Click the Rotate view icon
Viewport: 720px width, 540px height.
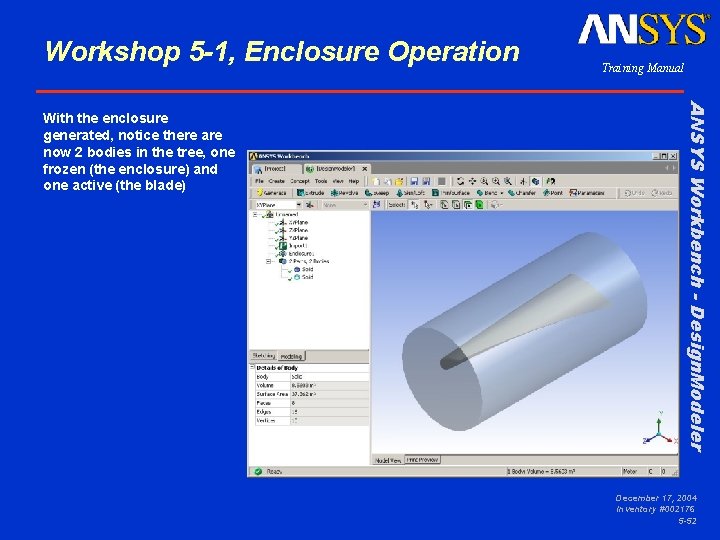460,181
